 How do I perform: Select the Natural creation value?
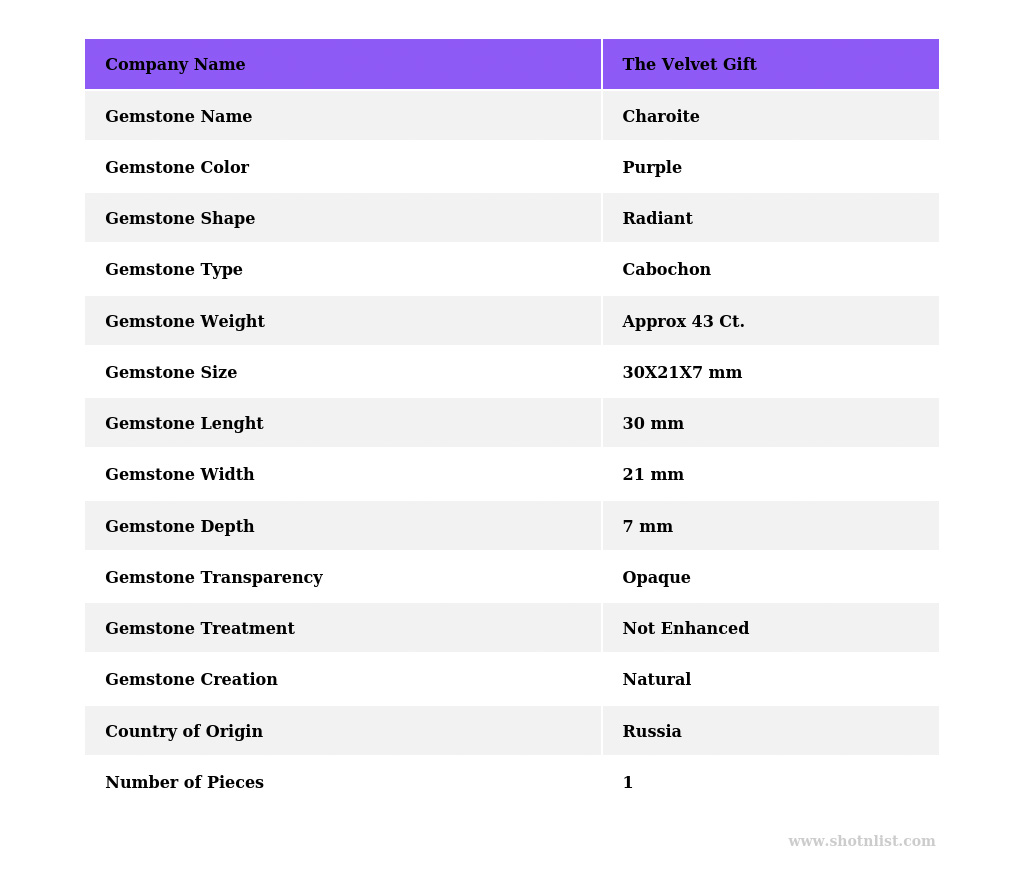(656, 680)
